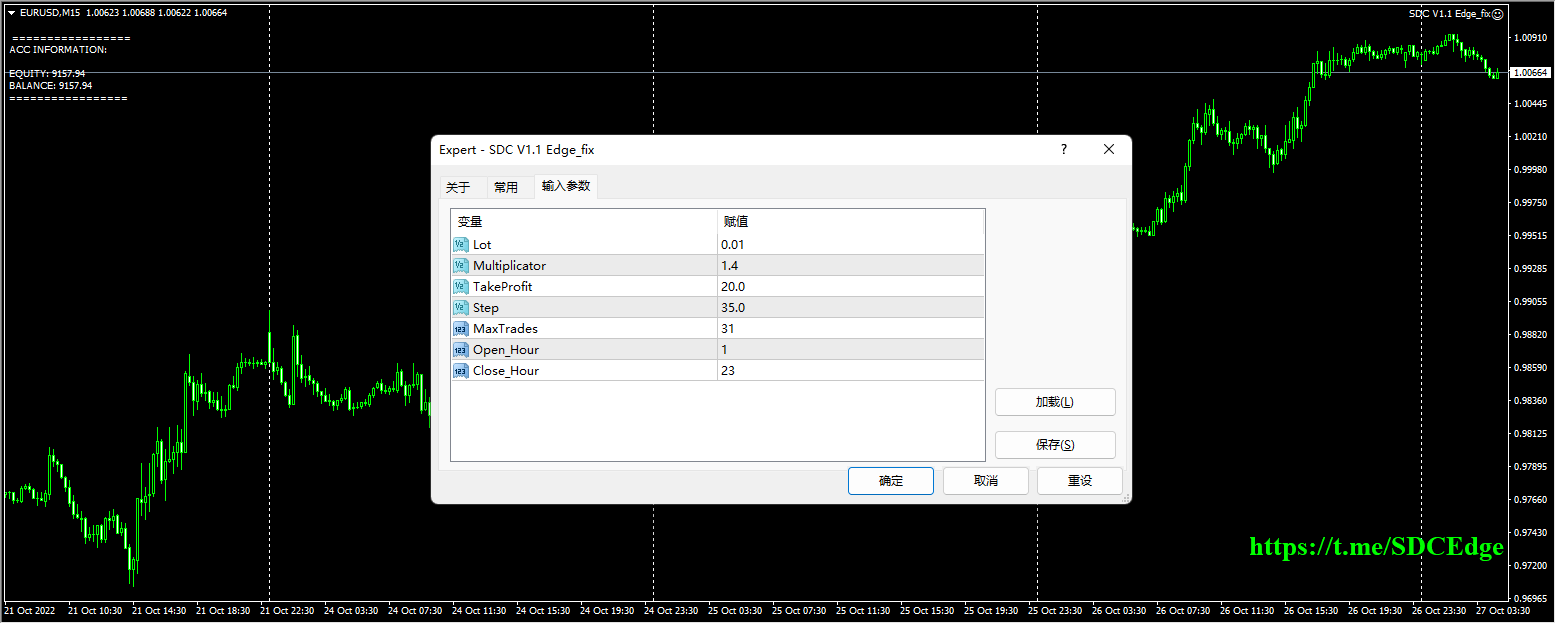Click the integer 123 icon beside MaxTrades
This screenshot has width=1556, height=624.
(x=460, y=328)
